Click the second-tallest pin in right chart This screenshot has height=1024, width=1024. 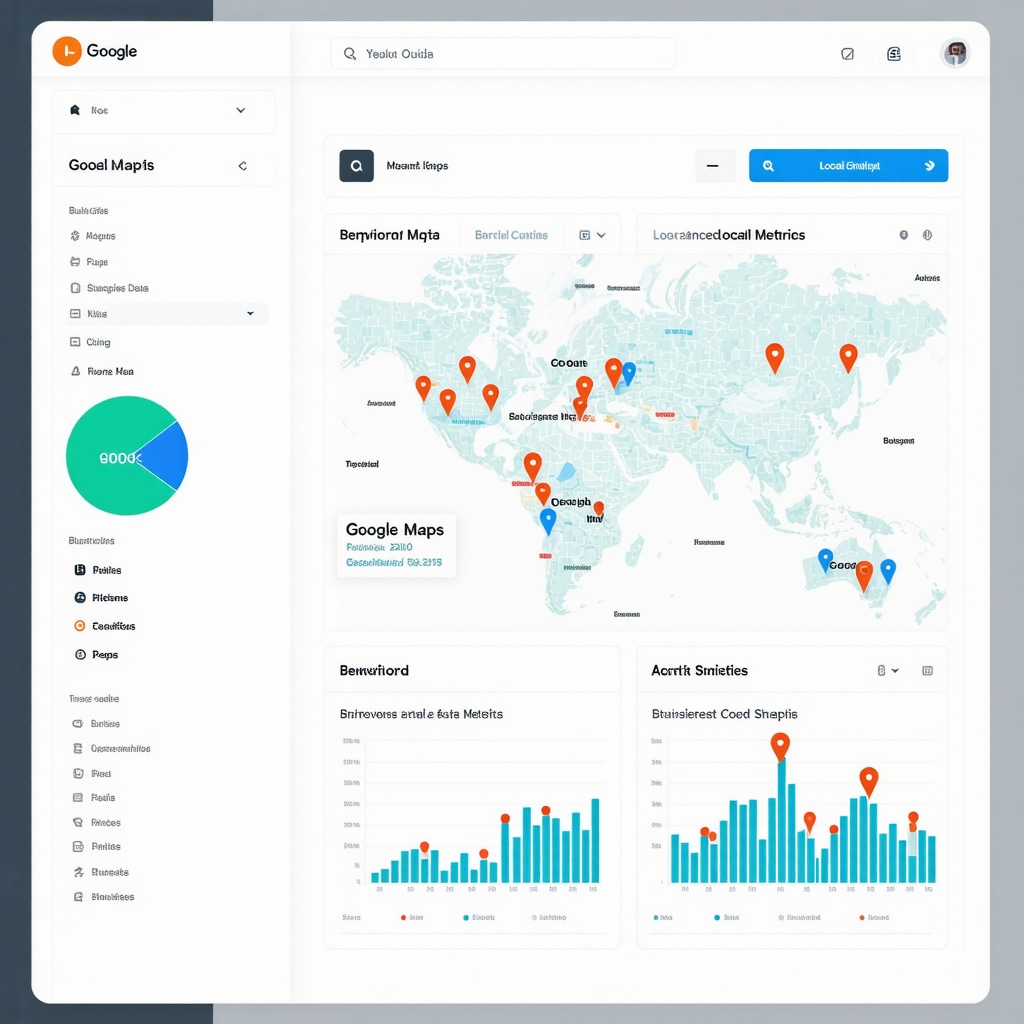pos(869,780)
